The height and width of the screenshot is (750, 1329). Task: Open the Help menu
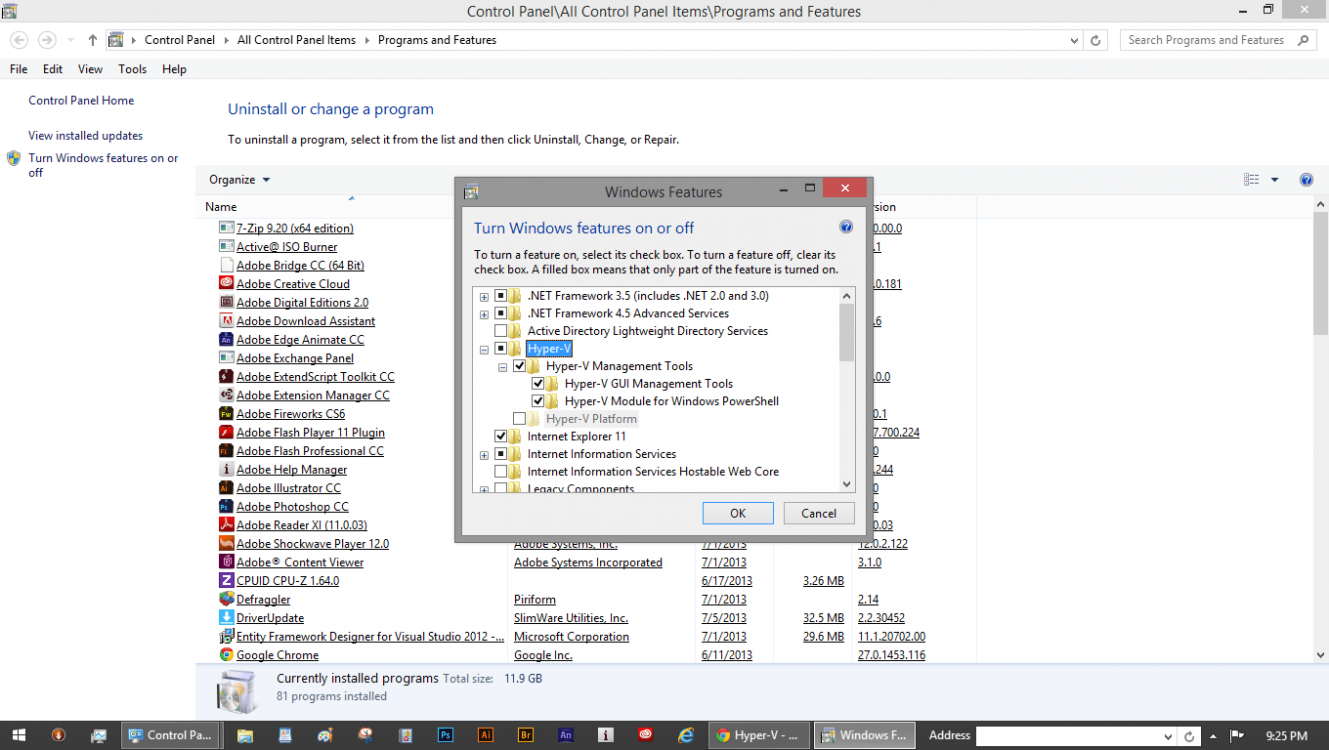(x=174, y=69)
